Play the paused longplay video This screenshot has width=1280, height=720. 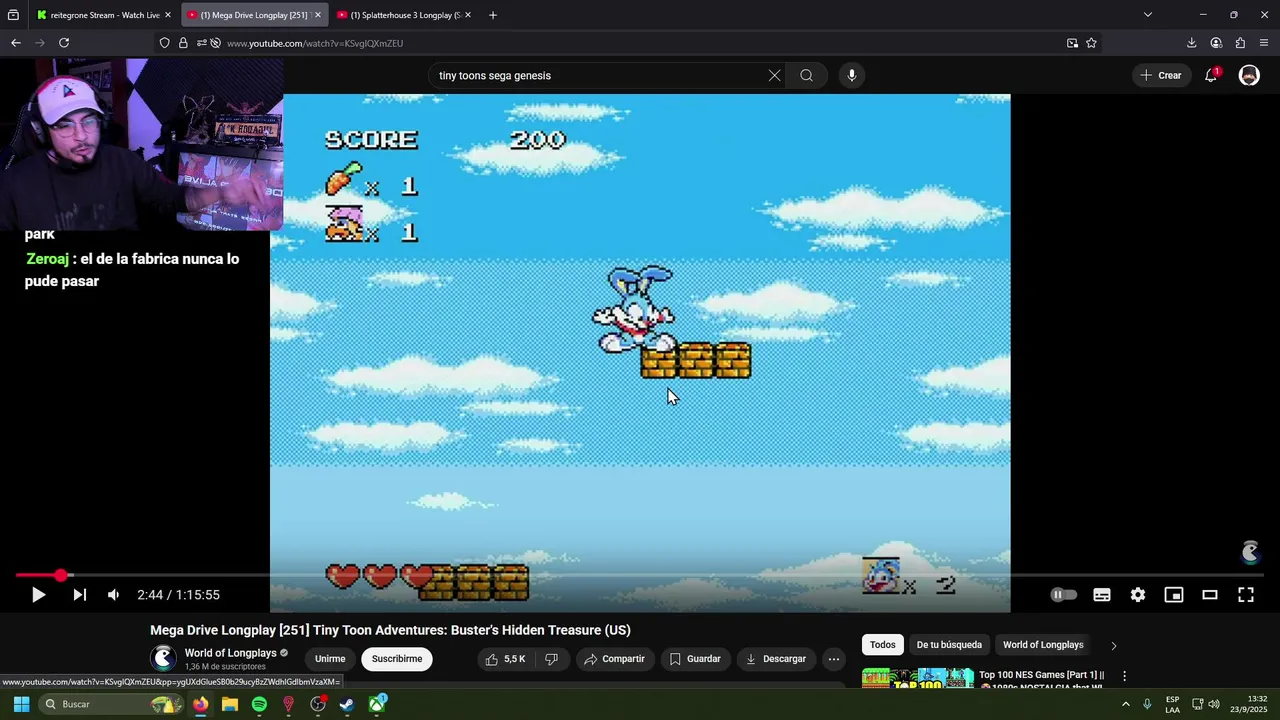[38, 595]
